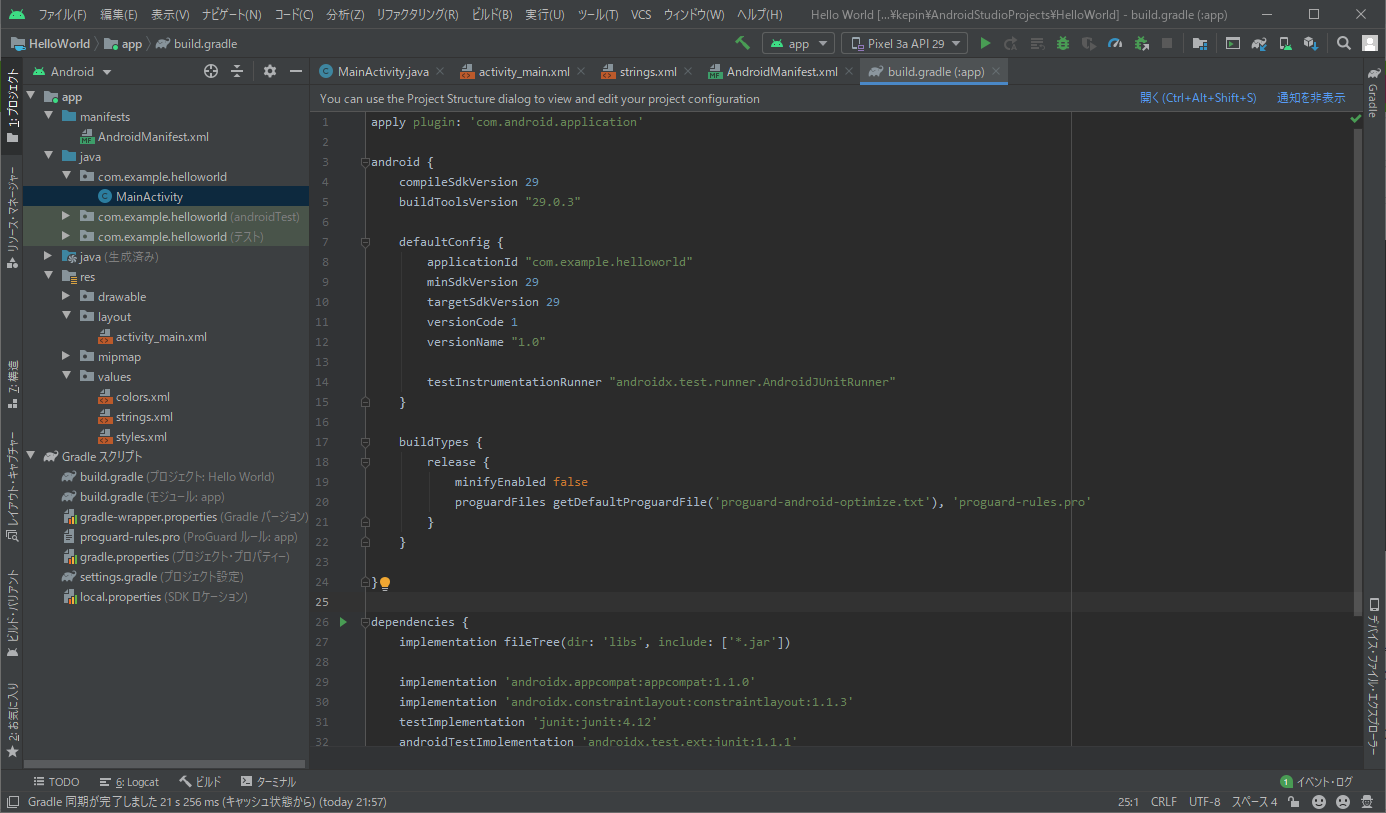The image size is (1386, 813).
Task: Switch to AndroidManifest.xml editor tab
Action: pyautogui.click(x=782, y=72)
